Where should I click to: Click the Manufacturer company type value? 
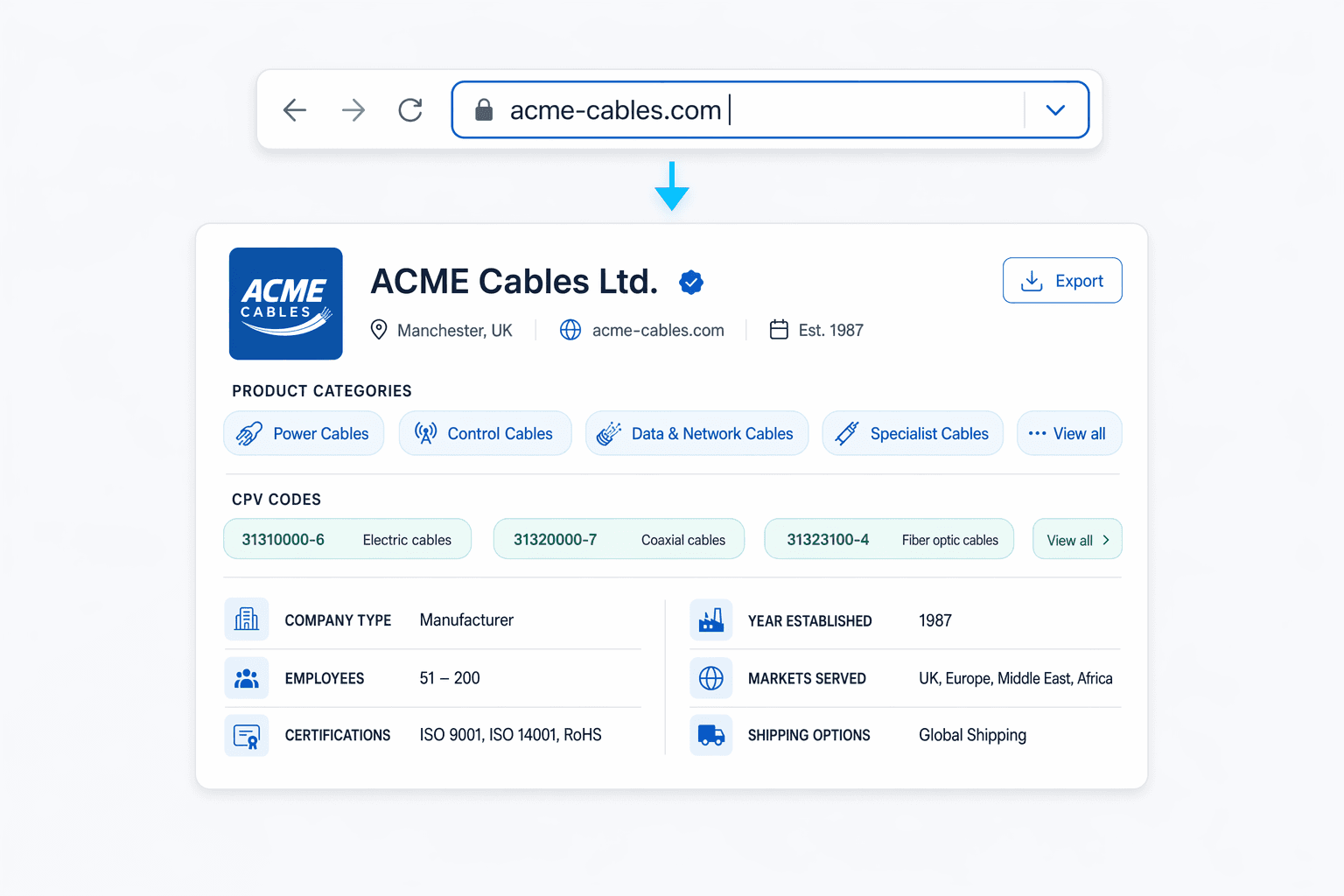(x=466, y=620)
